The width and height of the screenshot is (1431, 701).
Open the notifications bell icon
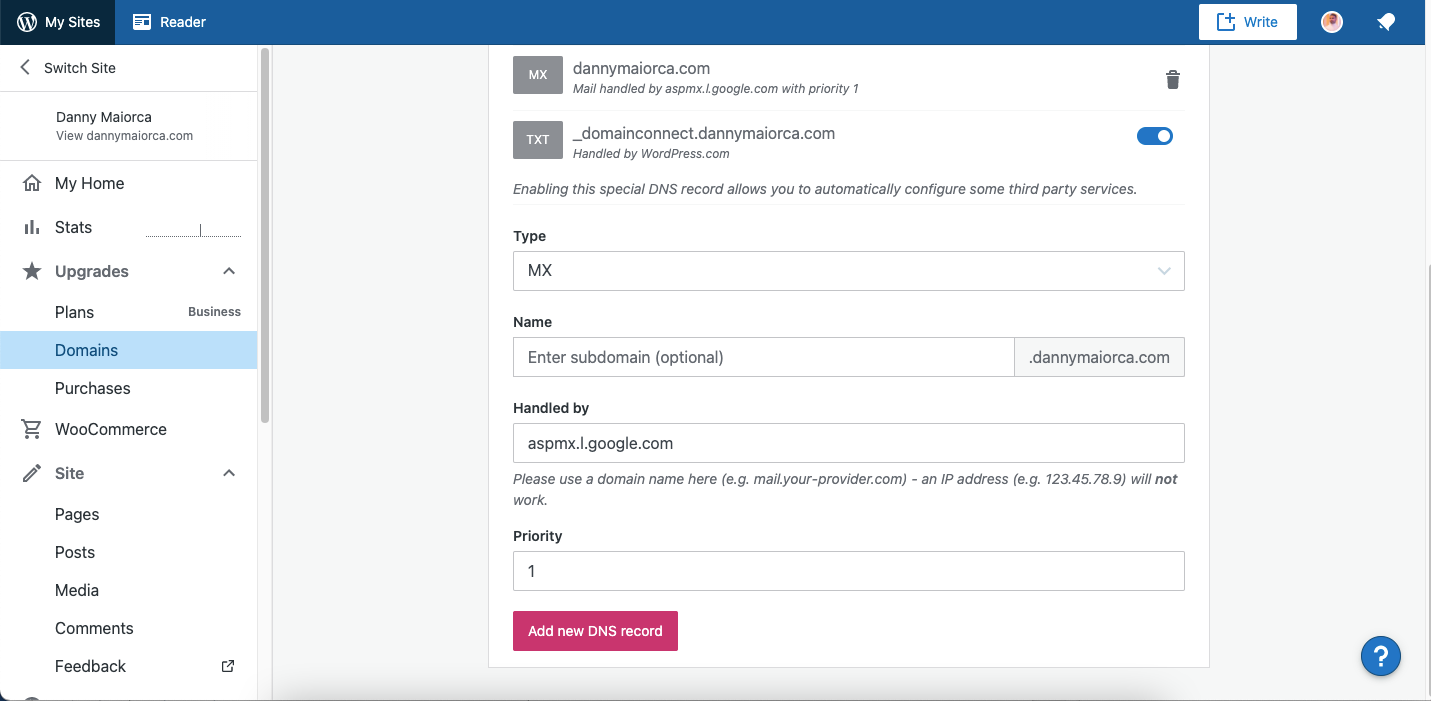(x=1386, y=22)
